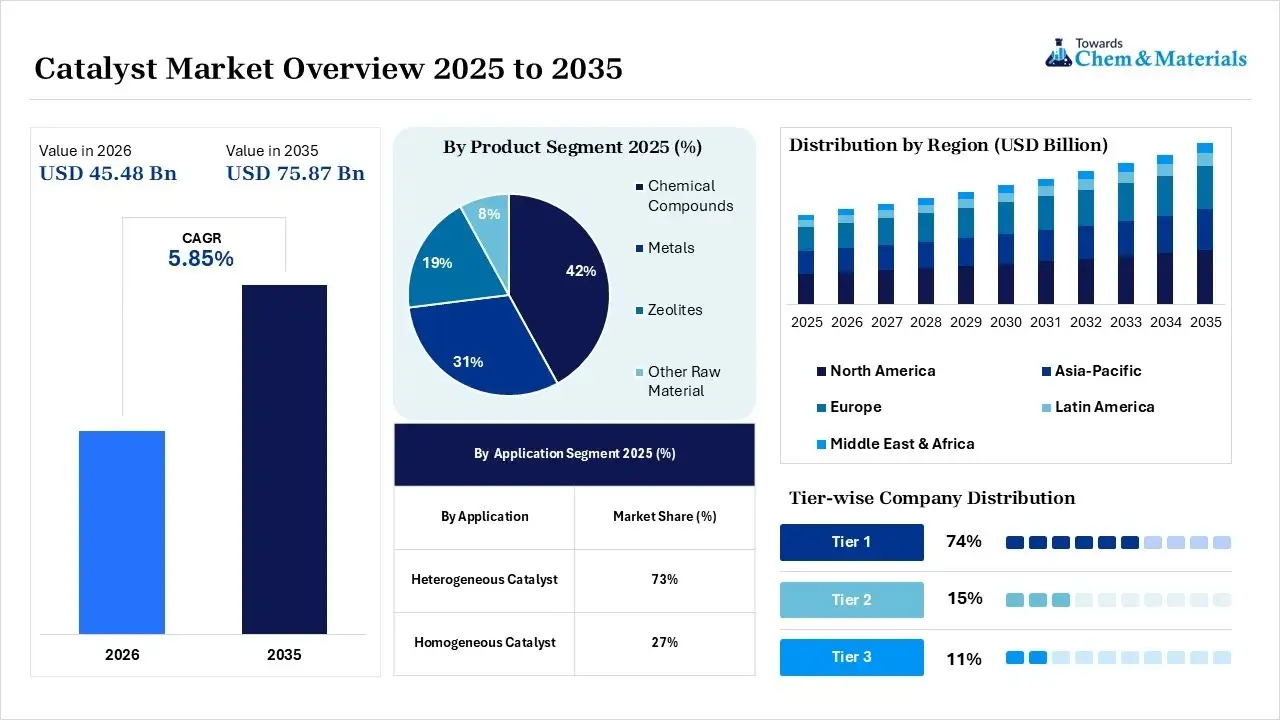Click the Asia-Pacific legend swatch

click(x=1046, y=372)
